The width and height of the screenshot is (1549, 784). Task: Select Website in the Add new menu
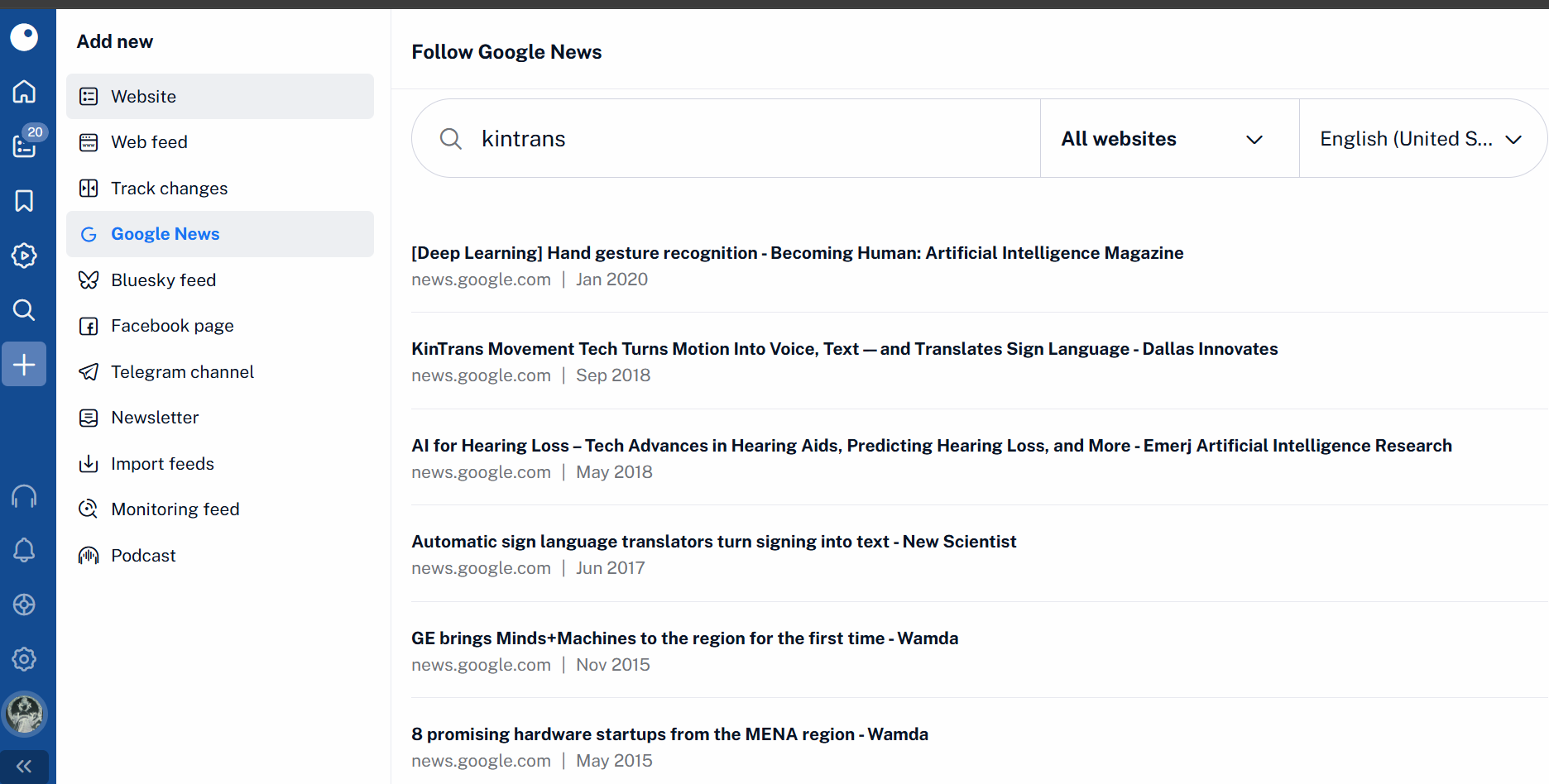click(x=220, y=97)
